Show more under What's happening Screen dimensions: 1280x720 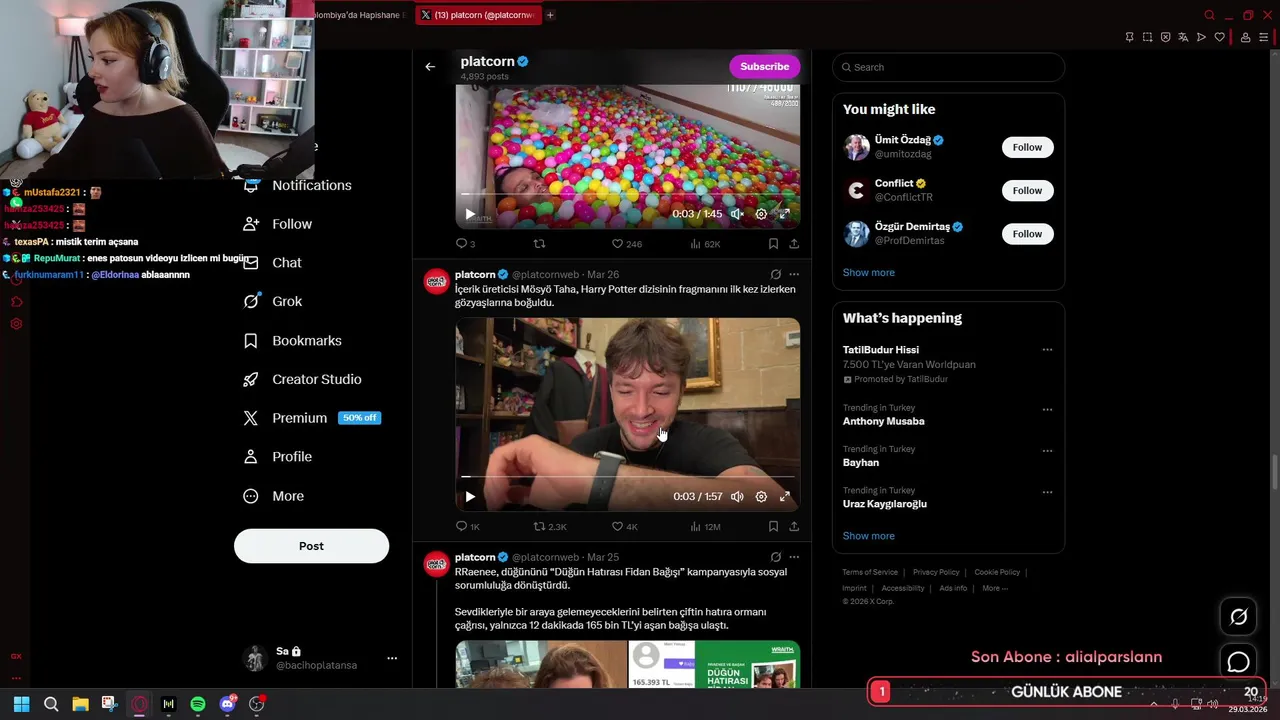tap(869, 536)
